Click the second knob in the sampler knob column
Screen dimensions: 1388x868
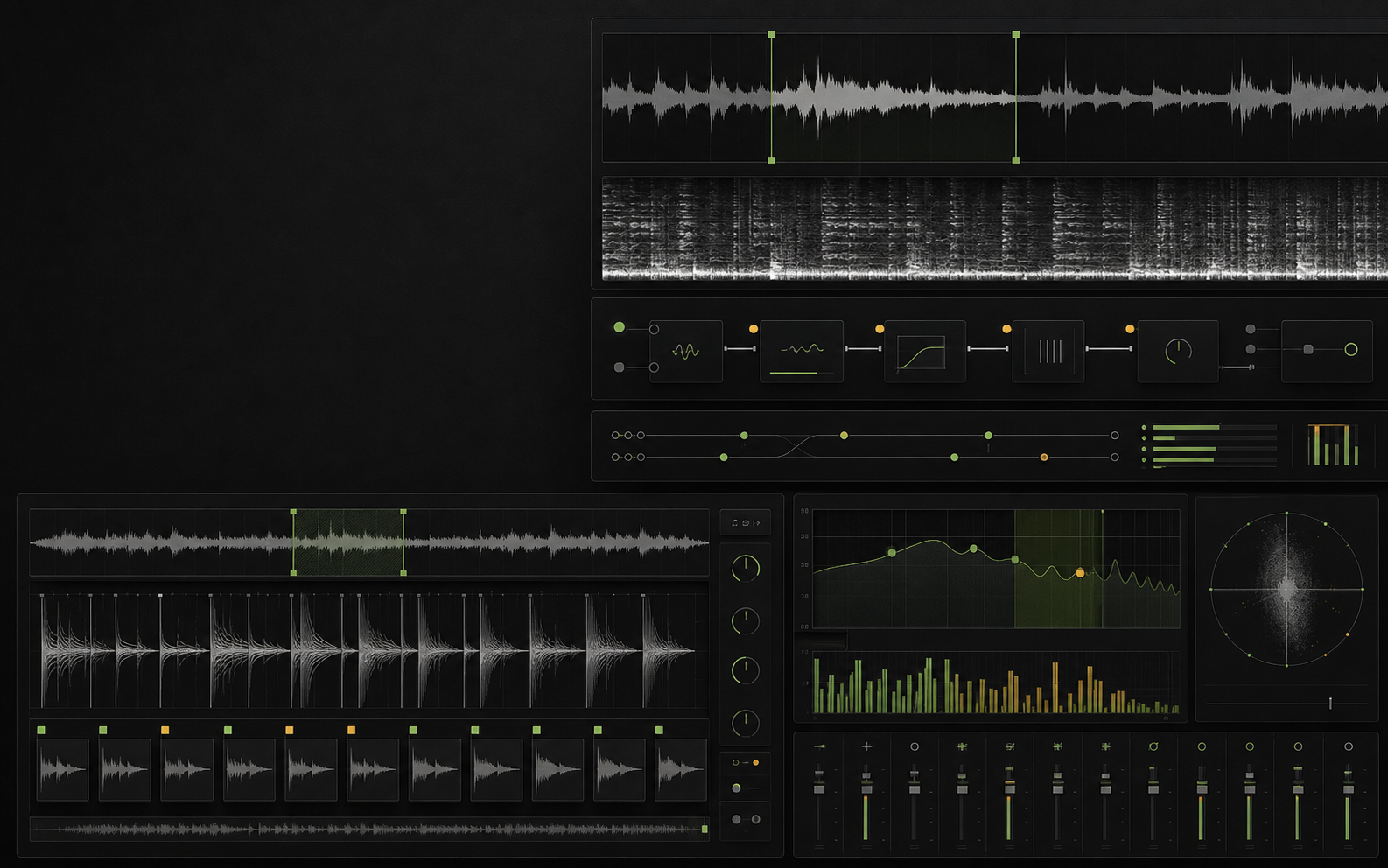tap(745, 621)
